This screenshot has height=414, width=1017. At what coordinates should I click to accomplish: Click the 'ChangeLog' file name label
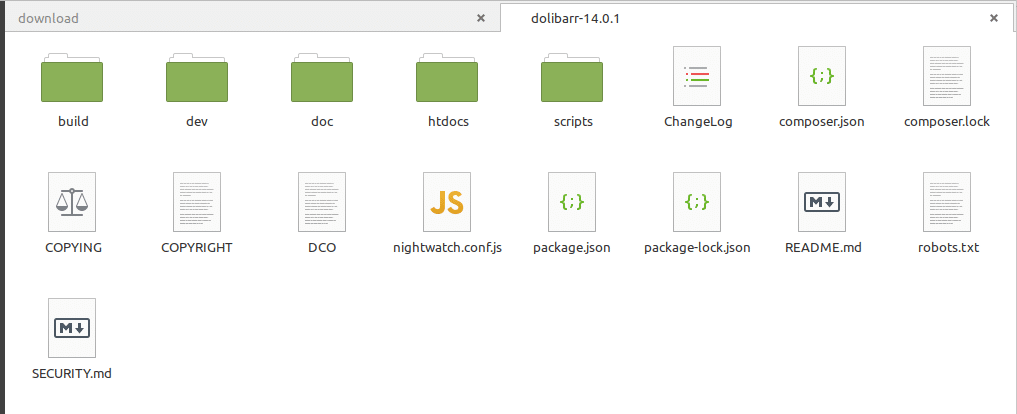click(x=698, y=121)
